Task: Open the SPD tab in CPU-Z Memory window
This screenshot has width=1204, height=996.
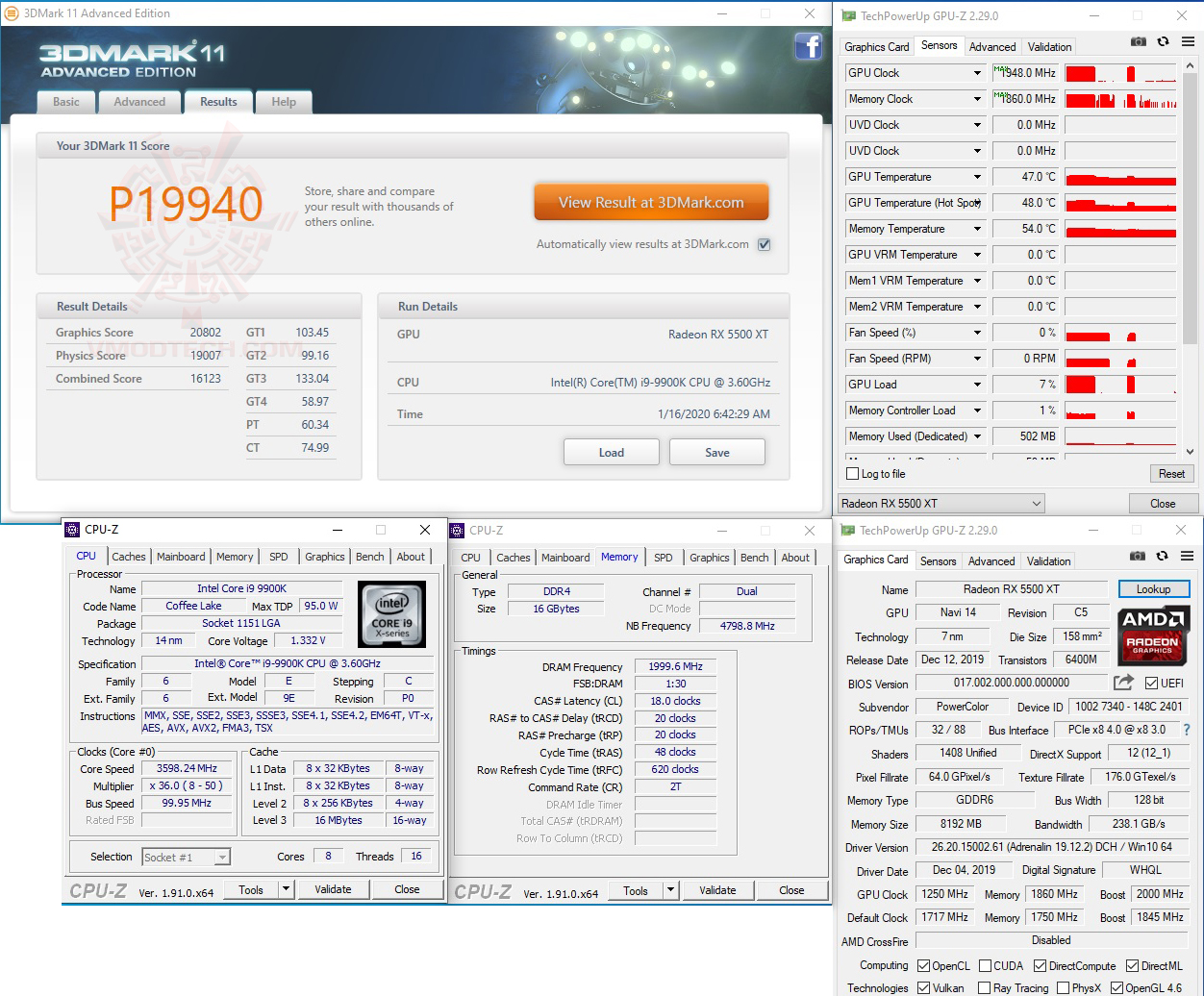Action: 664,558
